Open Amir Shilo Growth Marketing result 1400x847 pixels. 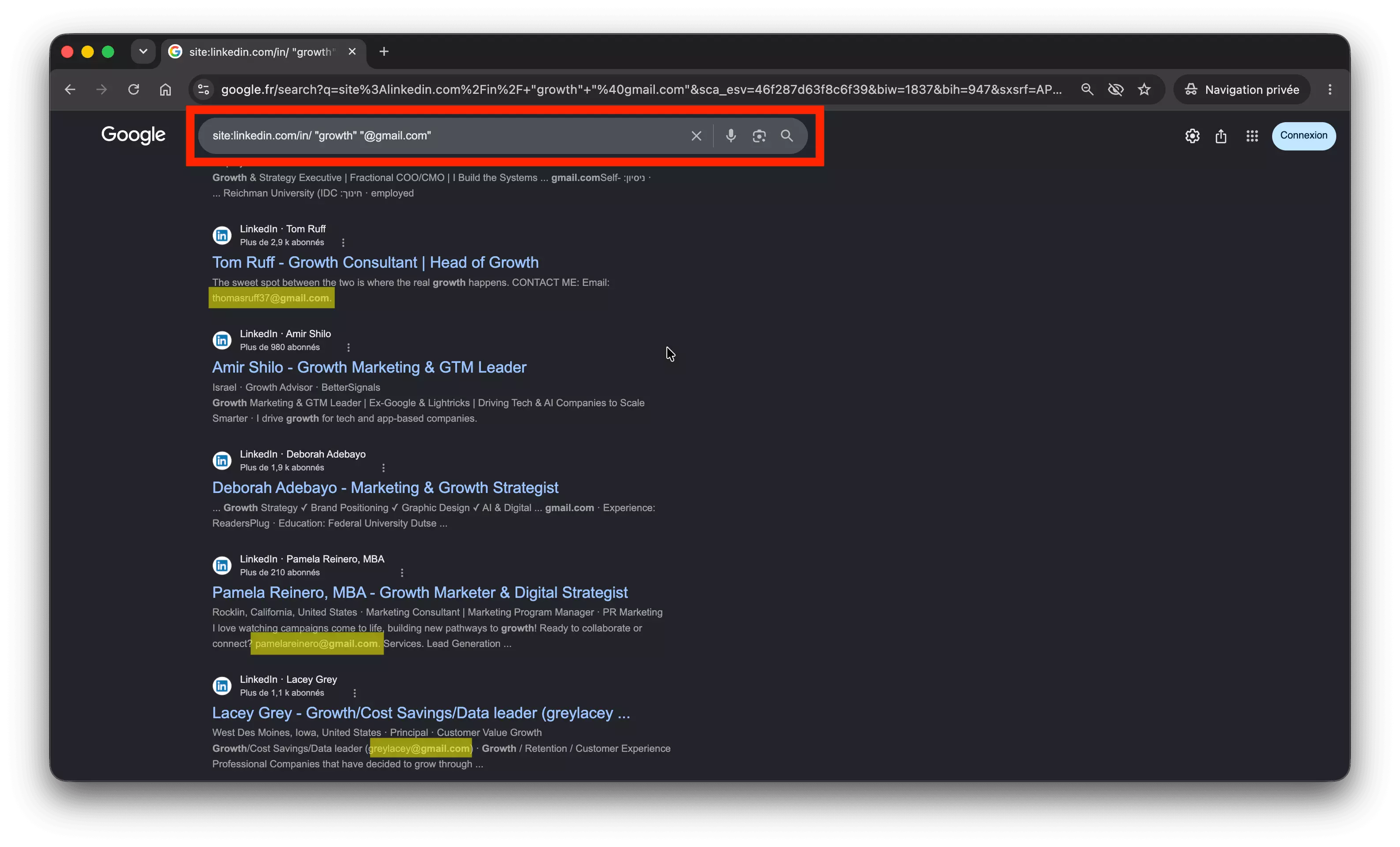coord(369,367)
